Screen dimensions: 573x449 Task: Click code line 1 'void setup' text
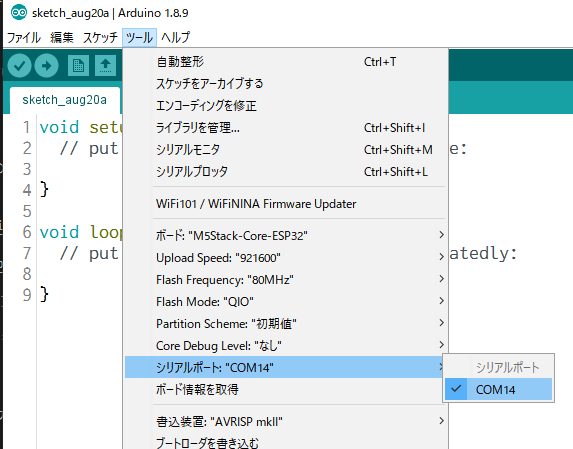pyautogui.click(x=81, y=128)
